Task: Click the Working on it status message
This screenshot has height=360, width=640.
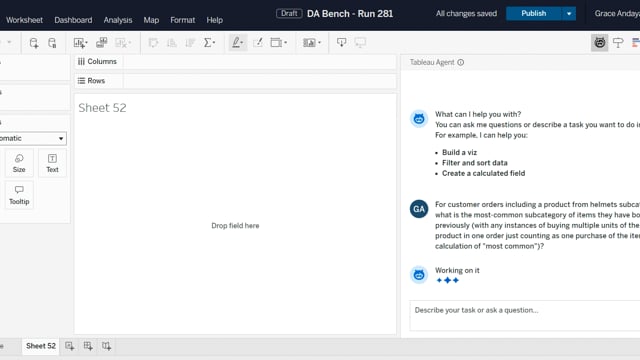Action: tap(457, 270)
